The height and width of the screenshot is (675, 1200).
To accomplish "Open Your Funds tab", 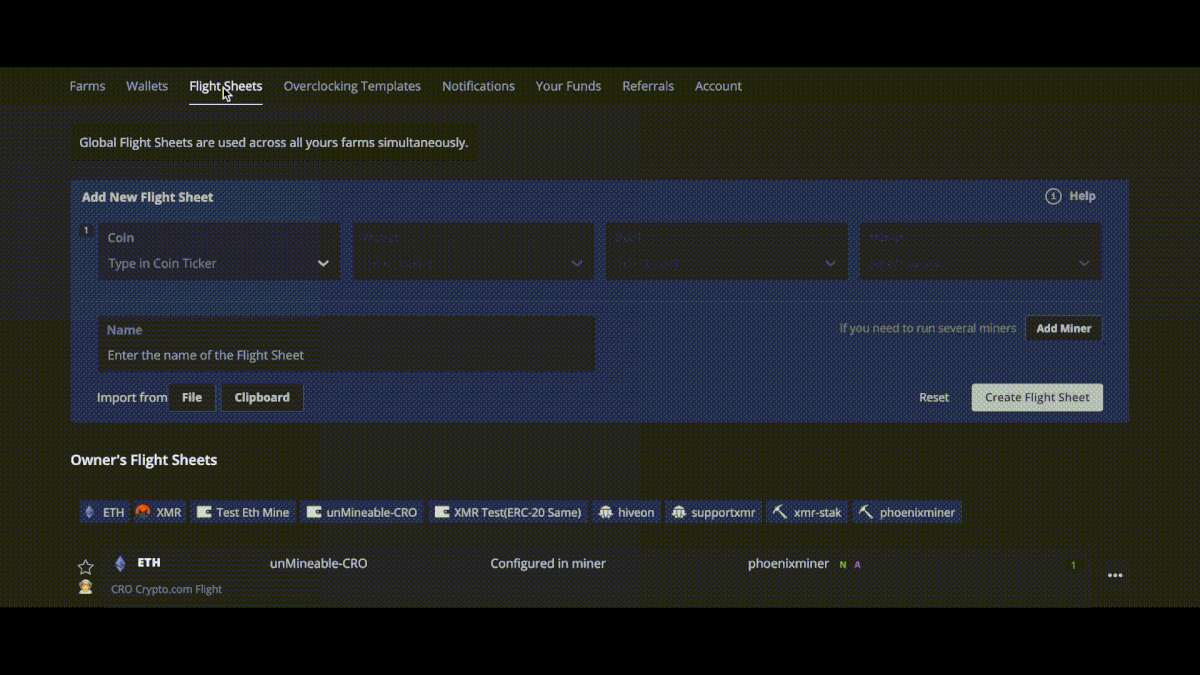I will point(568,86).
